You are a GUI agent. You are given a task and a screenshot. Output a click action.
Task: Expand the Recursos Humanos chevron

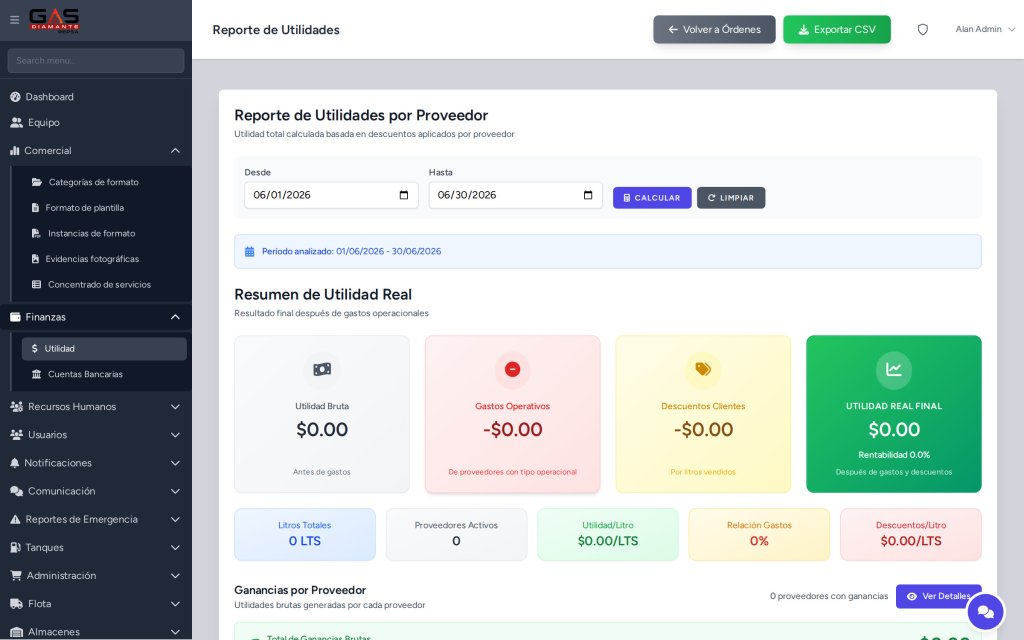pyautogui.click(x=175, y=406)
